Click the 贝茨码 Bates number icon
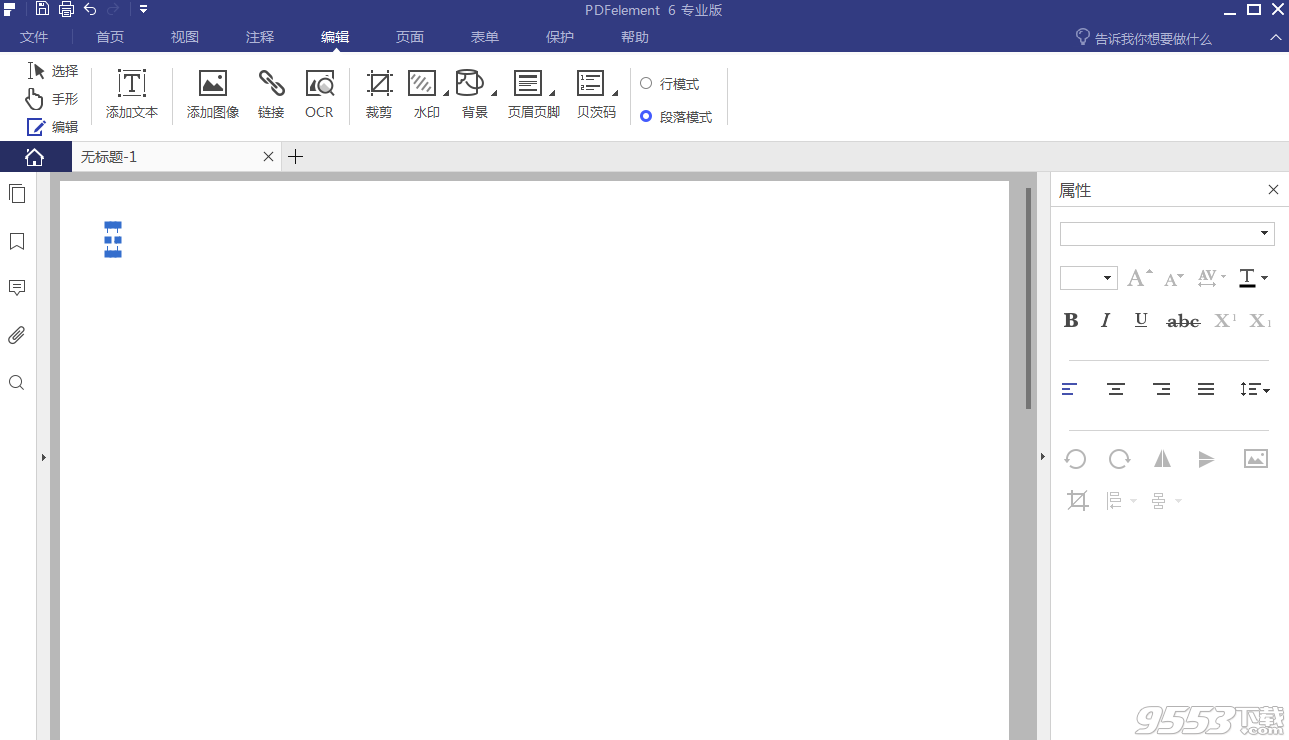This screenshot has width=1289, height=740. coord(591,82)
